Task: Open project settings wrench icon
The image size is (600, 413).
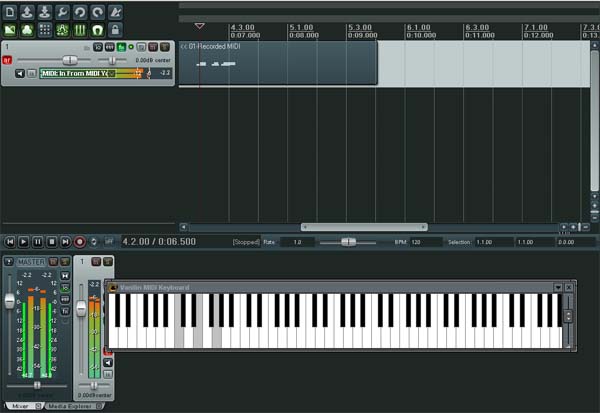Action: click(62, 12)
